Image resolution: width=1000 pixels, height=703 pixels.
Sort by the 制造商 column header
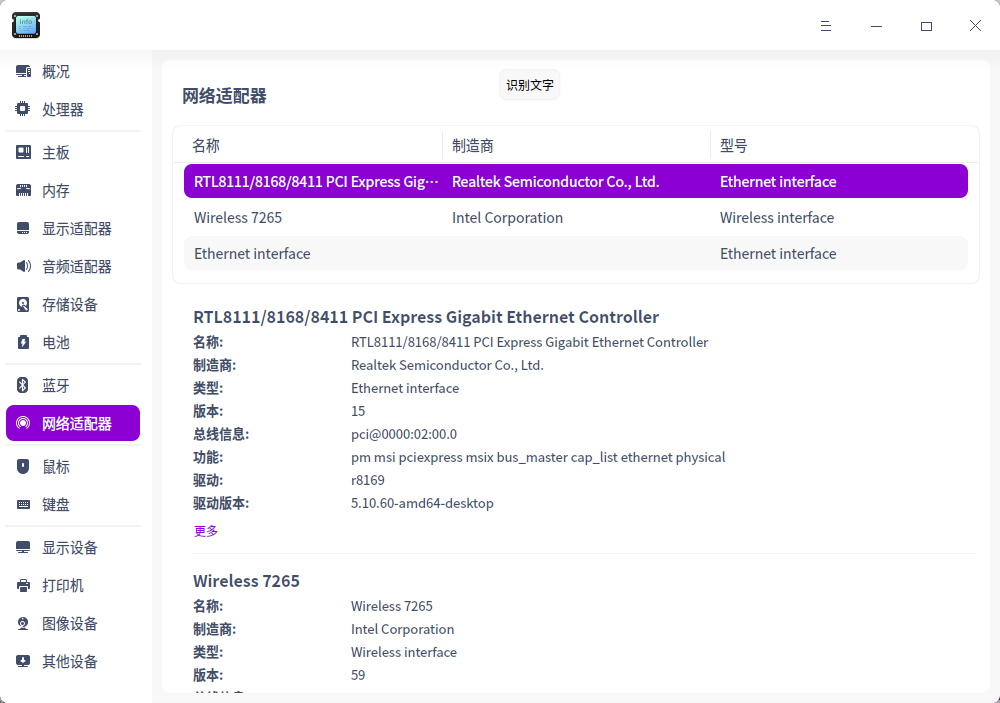click(473, 146)
